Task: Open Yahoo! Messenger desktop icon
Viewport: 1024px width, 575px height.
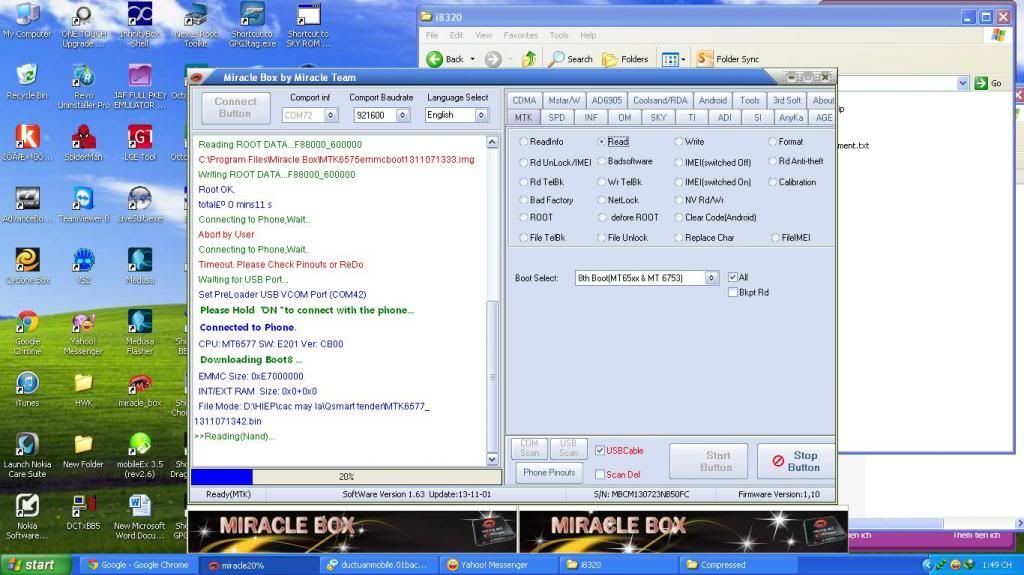Action: pyautogui.click(x=84, y=333)
